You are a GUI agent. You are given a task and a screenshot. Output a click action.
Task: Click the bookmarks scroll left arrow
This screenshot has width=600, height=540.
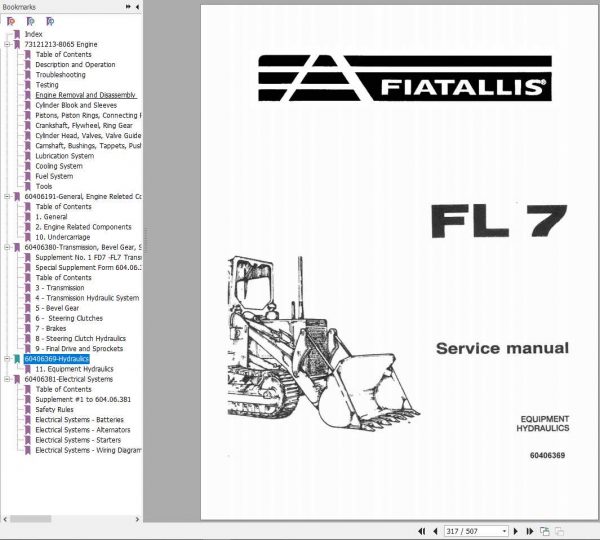tap(5, 519)
